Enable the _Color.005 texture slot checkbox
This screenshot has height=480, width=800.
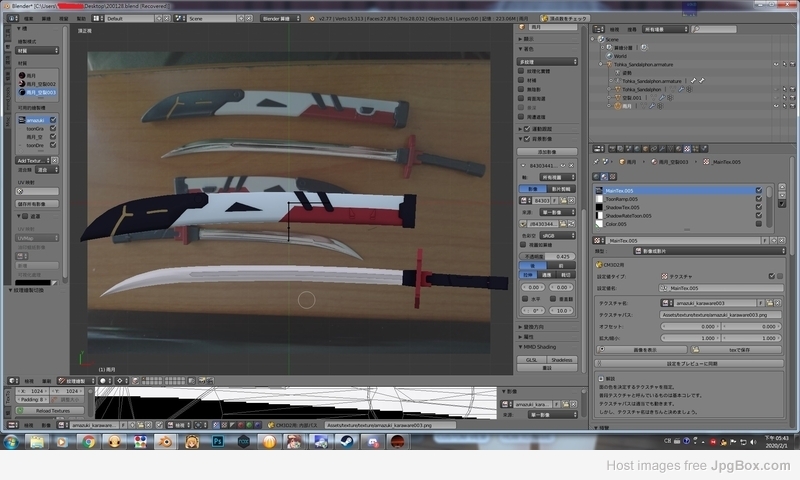[759, 224]
